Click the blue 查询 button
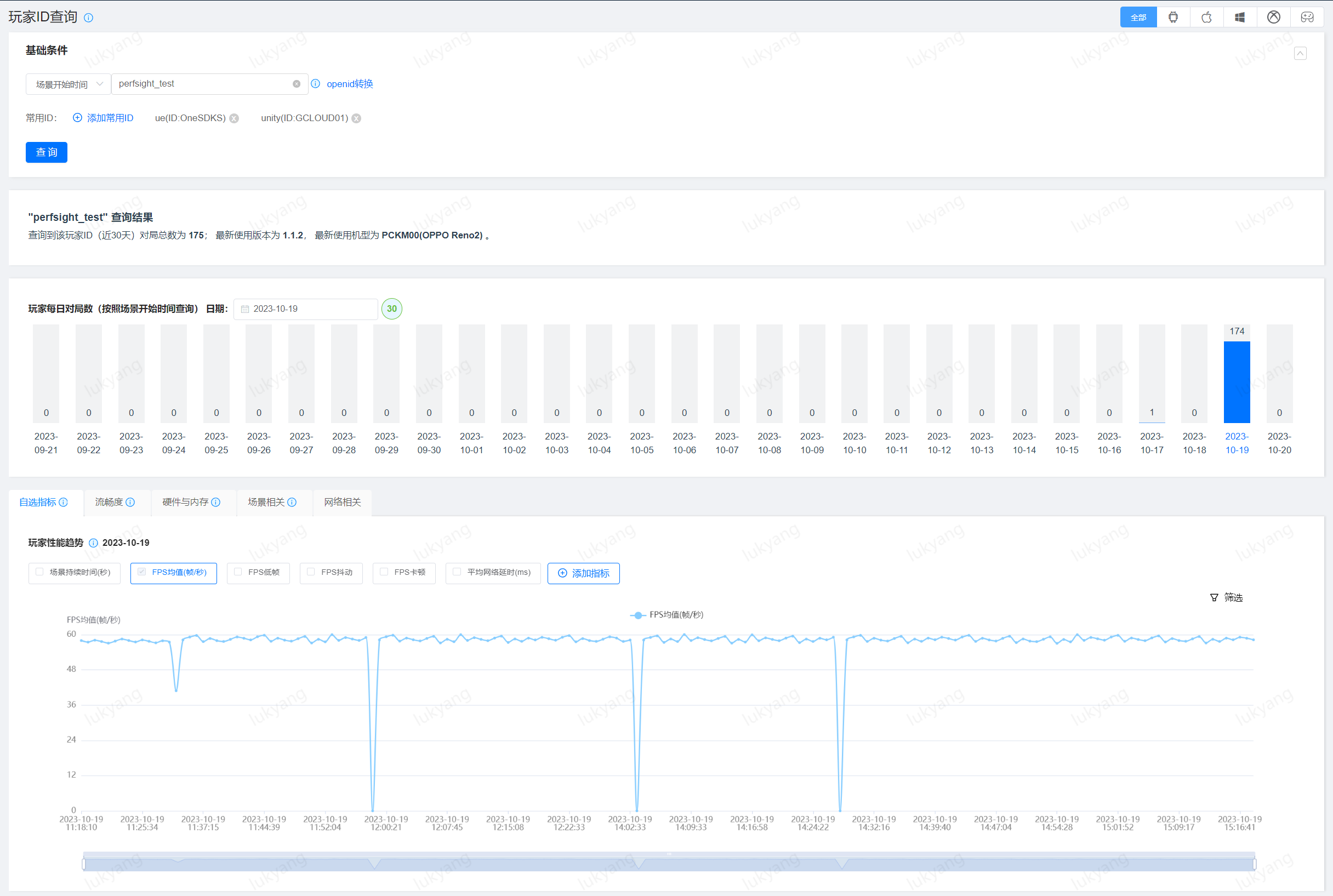Screen dimensions: 1333x896 tap(46, 152)
